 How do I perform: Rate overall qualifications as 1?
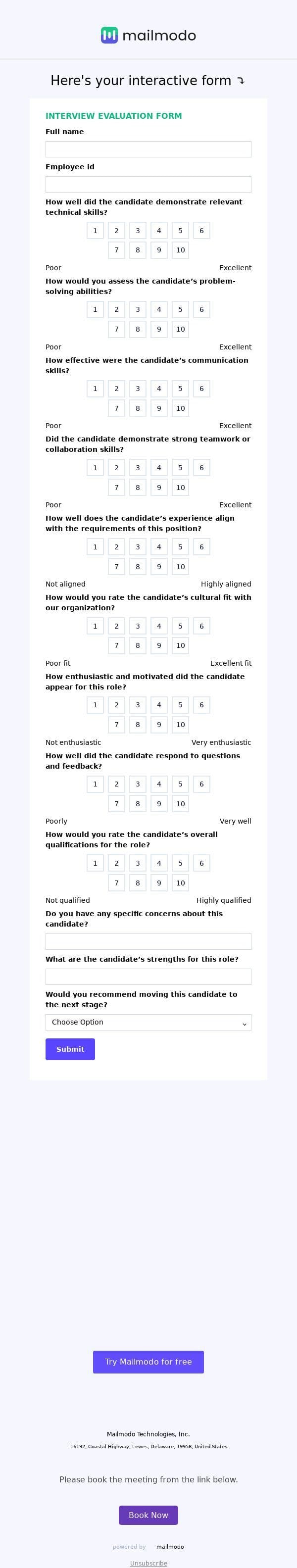coord(95,863)
